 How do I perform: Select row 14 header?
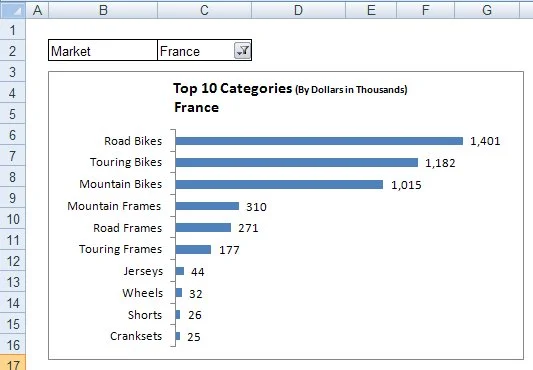(x=13, y=303)
